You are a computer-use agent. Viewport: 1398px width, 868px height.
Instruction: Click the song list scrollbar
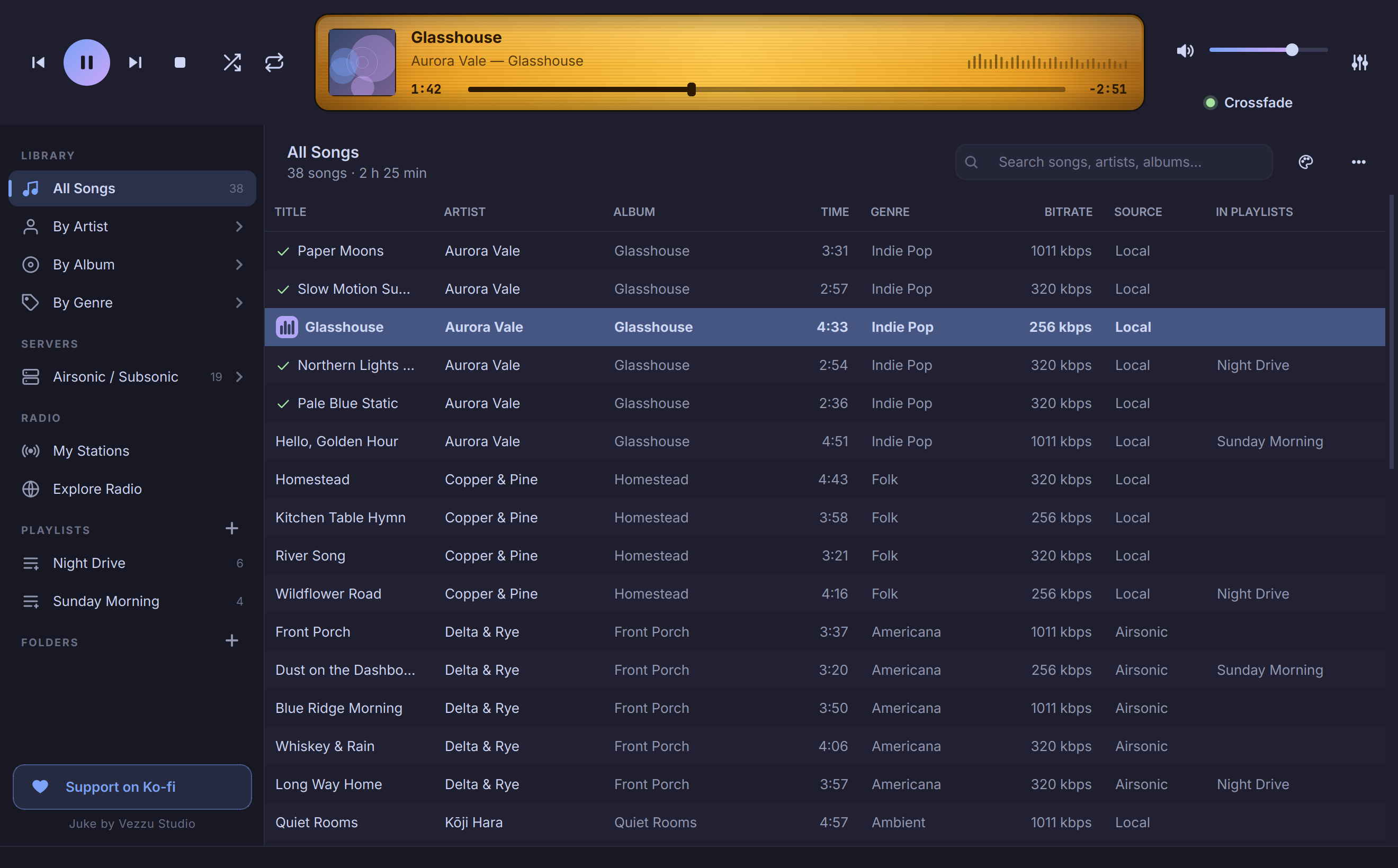point(1391,333)
